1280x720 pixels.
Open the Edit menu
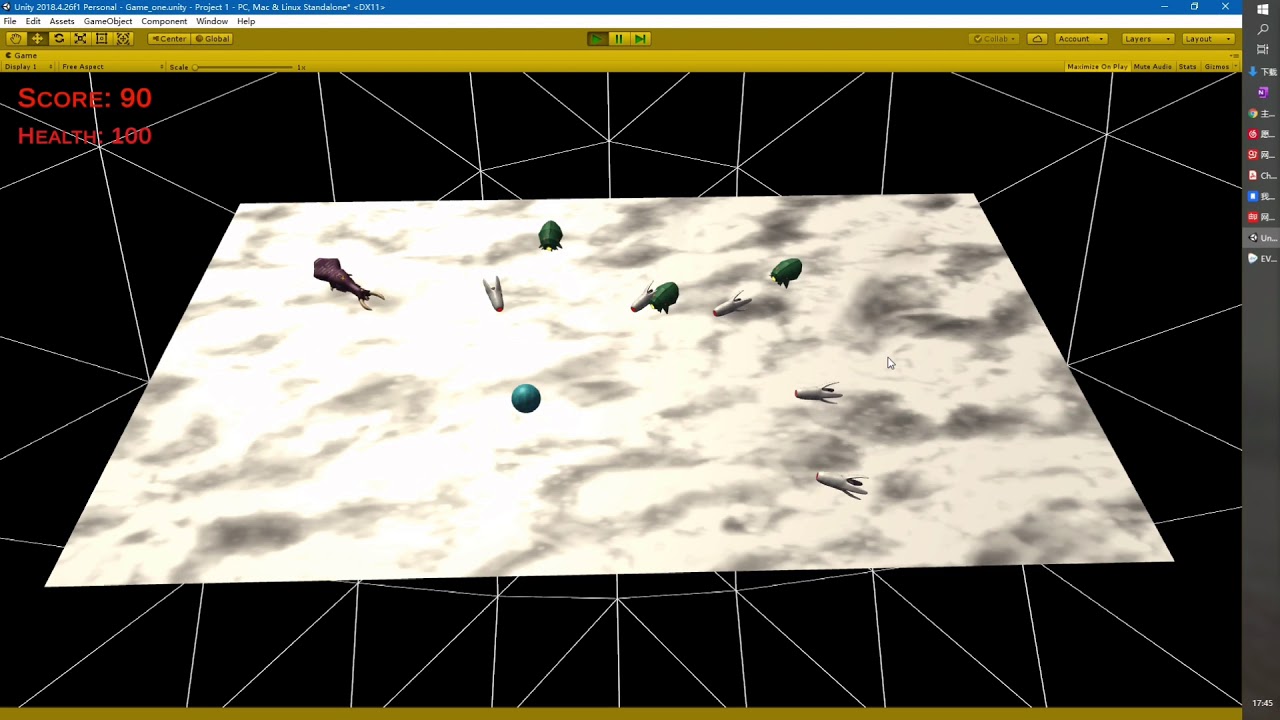[x=33, y=21]
